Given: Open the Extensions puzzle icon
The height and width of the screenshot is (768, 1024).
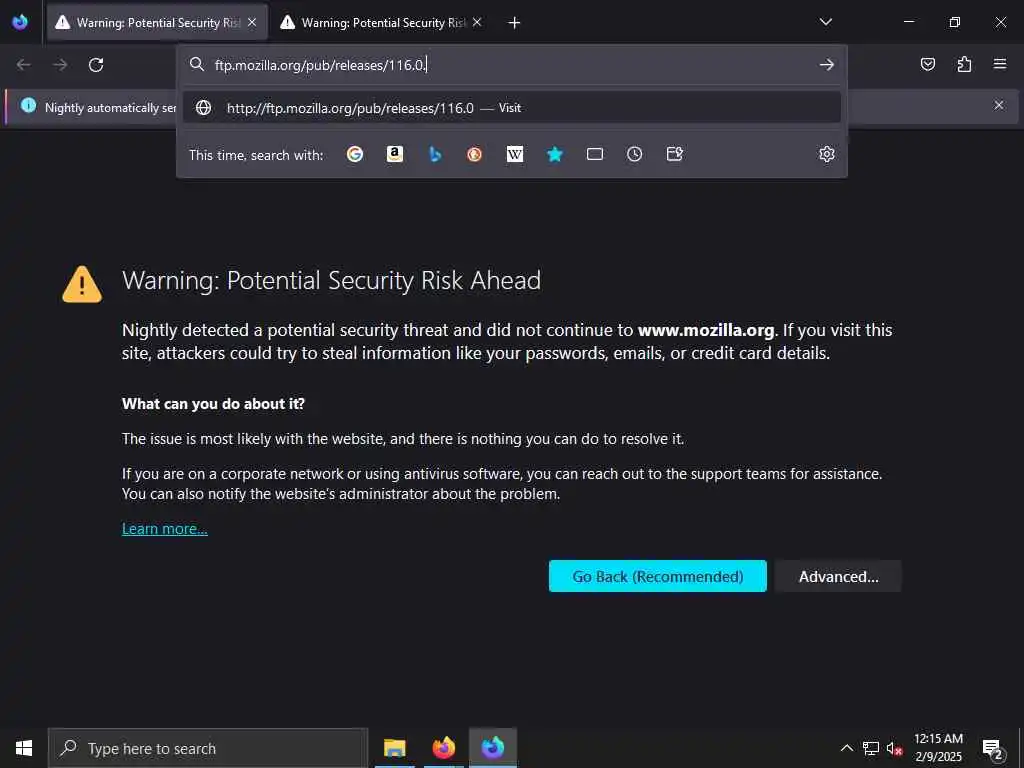Looking at the screenshot, I should pyautogui.click(x=964, y=64).
